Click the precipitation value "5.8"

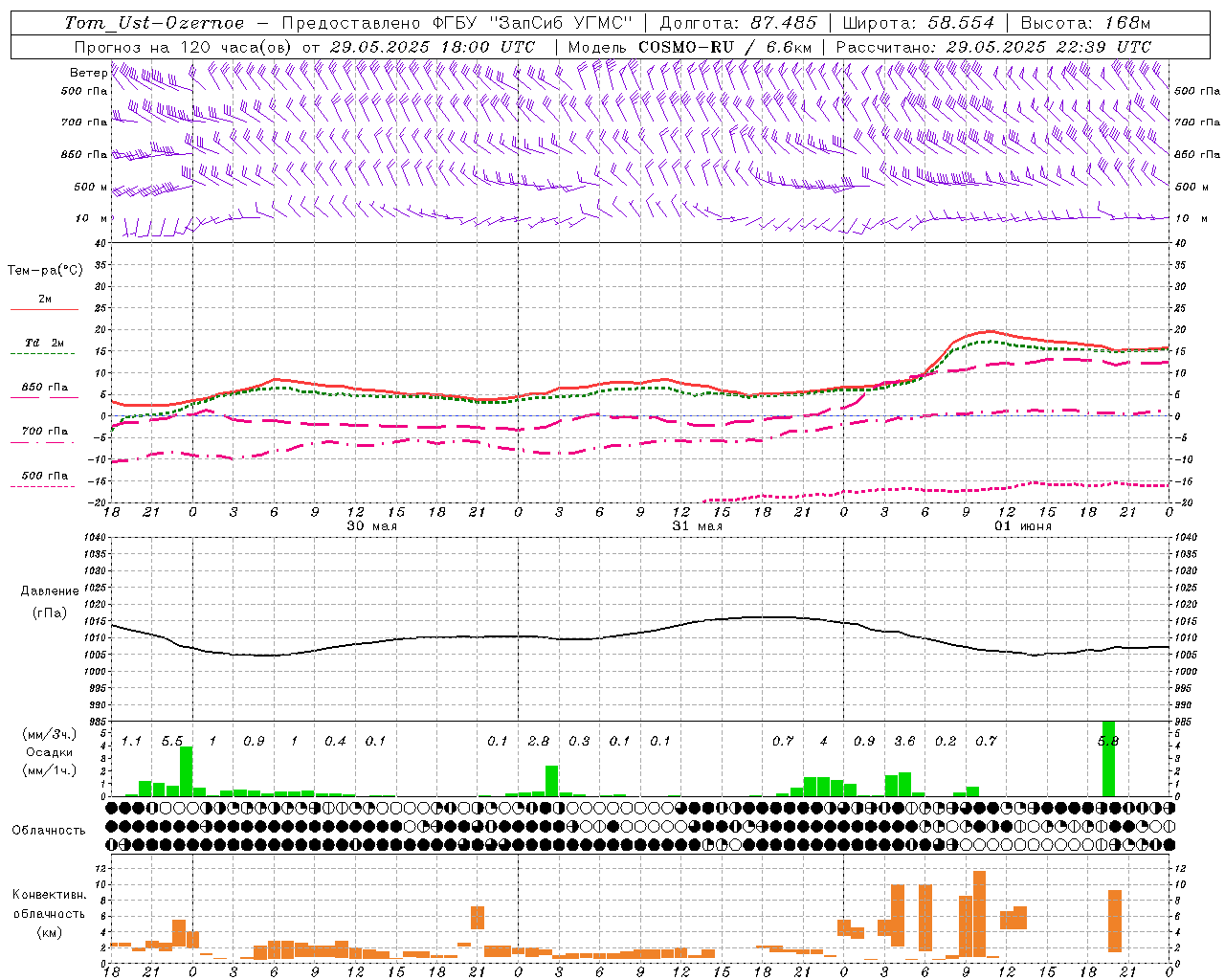pyautogui.click(x=1108, y=742)
